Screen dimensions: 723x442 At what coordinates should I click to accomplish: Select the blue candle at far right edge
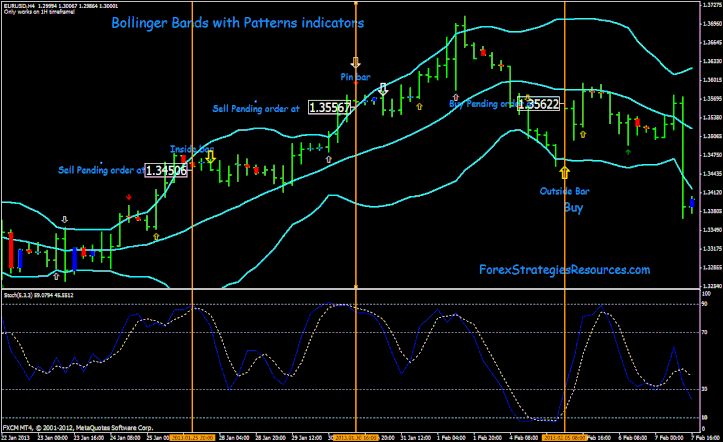(x=692, y=203)
